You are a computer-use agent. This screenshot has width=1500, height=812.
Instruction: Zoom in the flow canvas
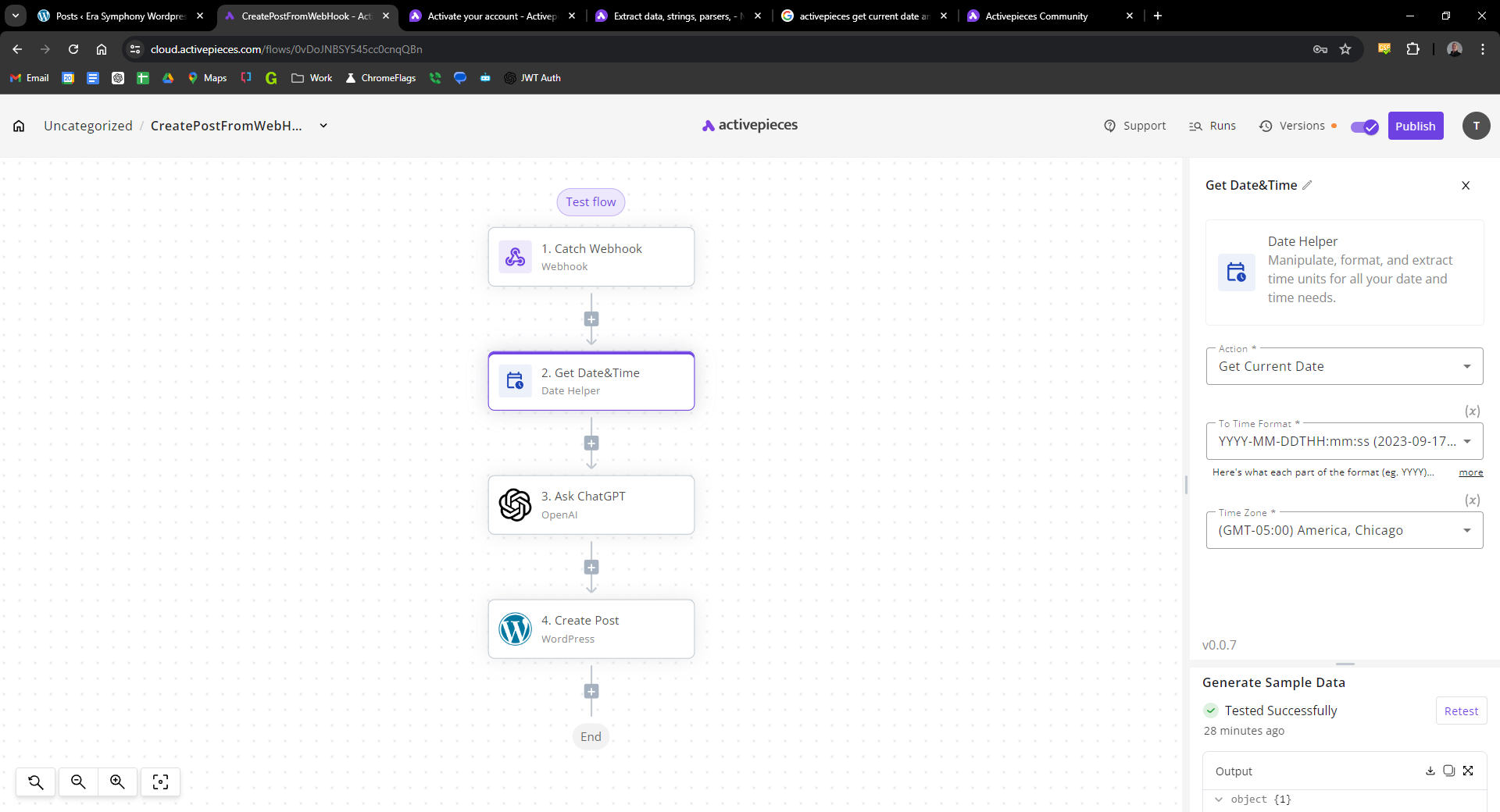[x=117, y=782]
